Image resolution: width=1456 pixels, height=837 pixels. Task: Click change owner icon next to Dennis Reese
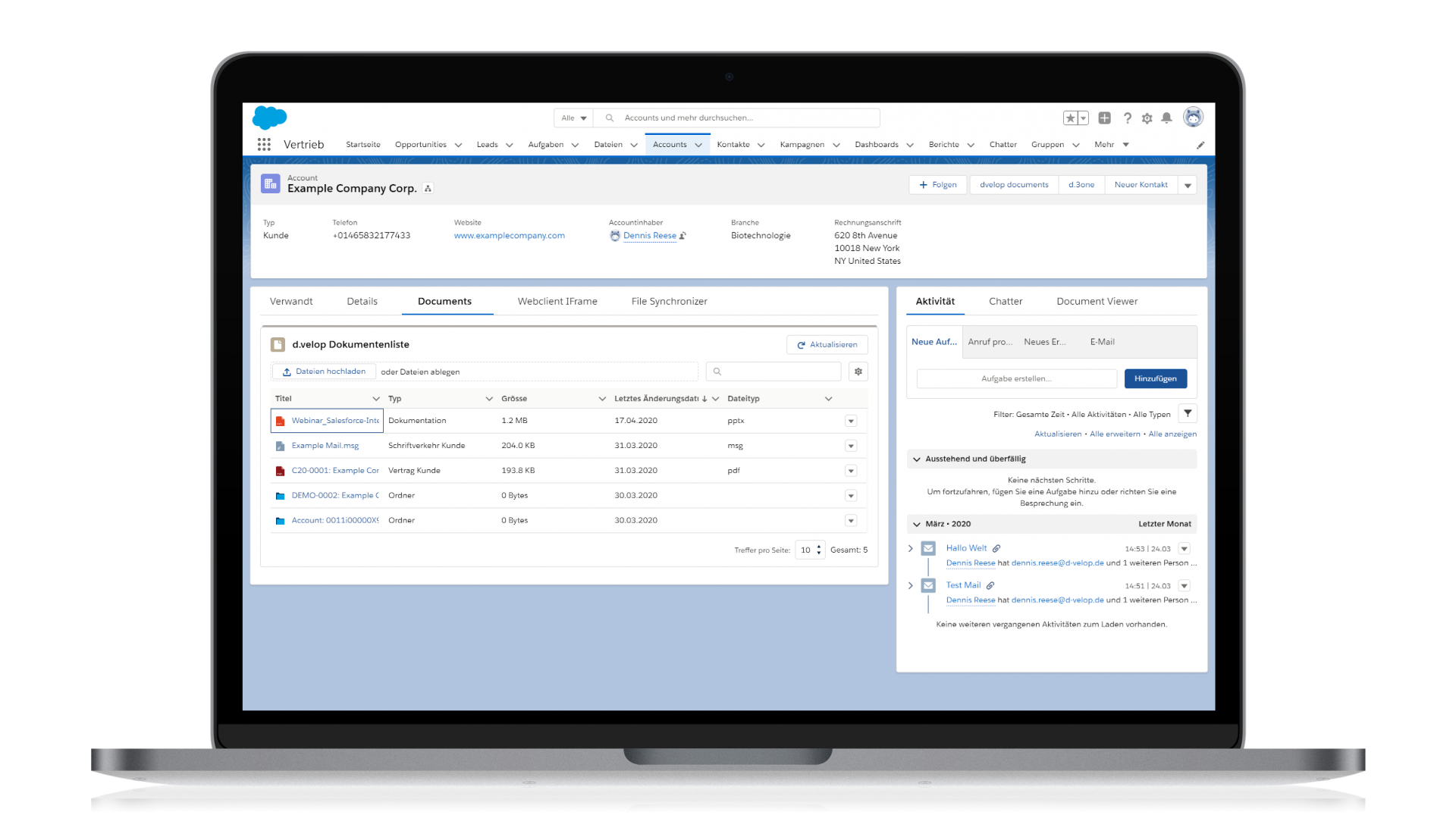pyautogui.click(x=682, y=236)
